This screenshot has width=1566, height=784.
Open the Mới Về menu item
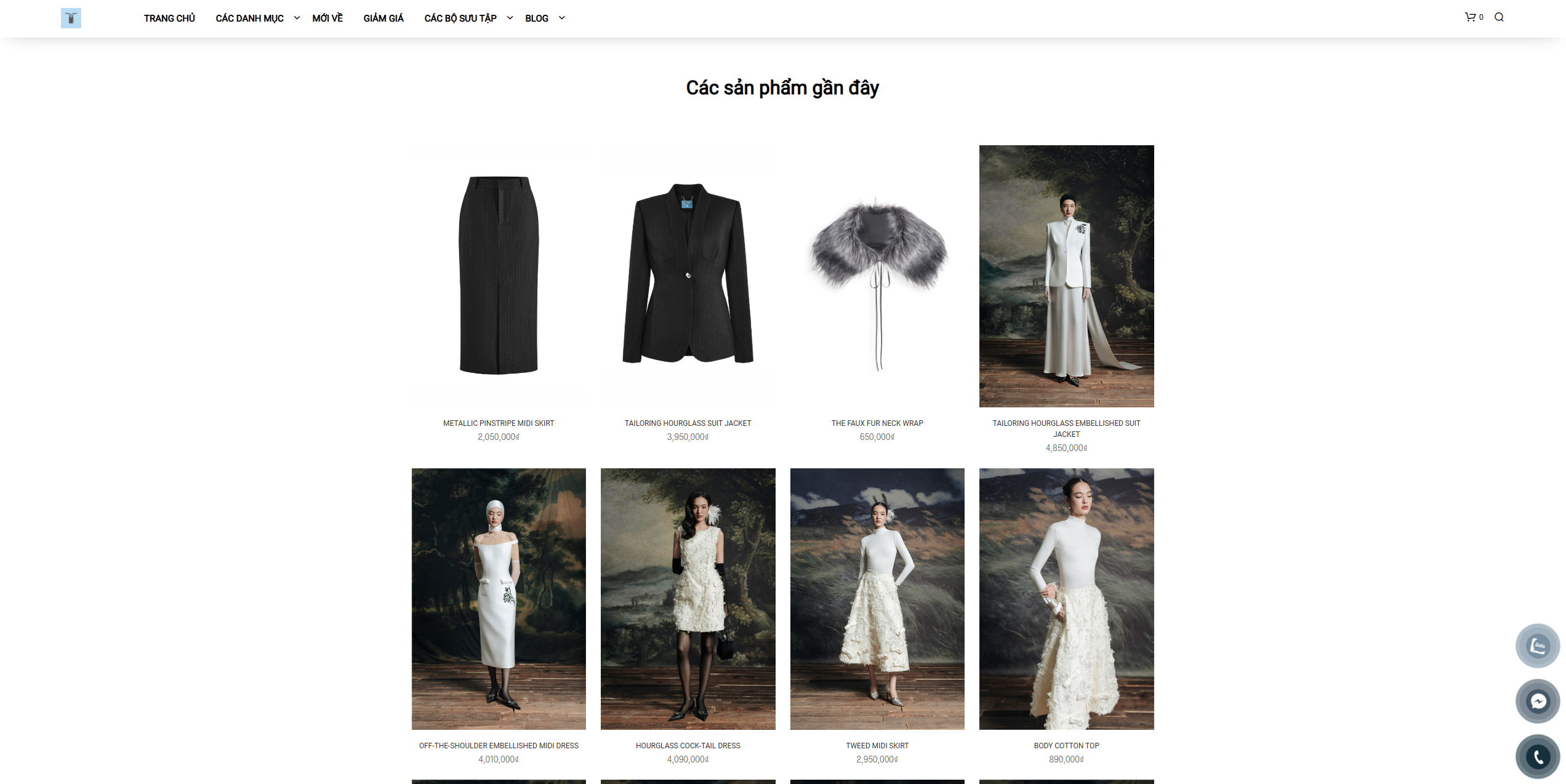coord(327,18)
